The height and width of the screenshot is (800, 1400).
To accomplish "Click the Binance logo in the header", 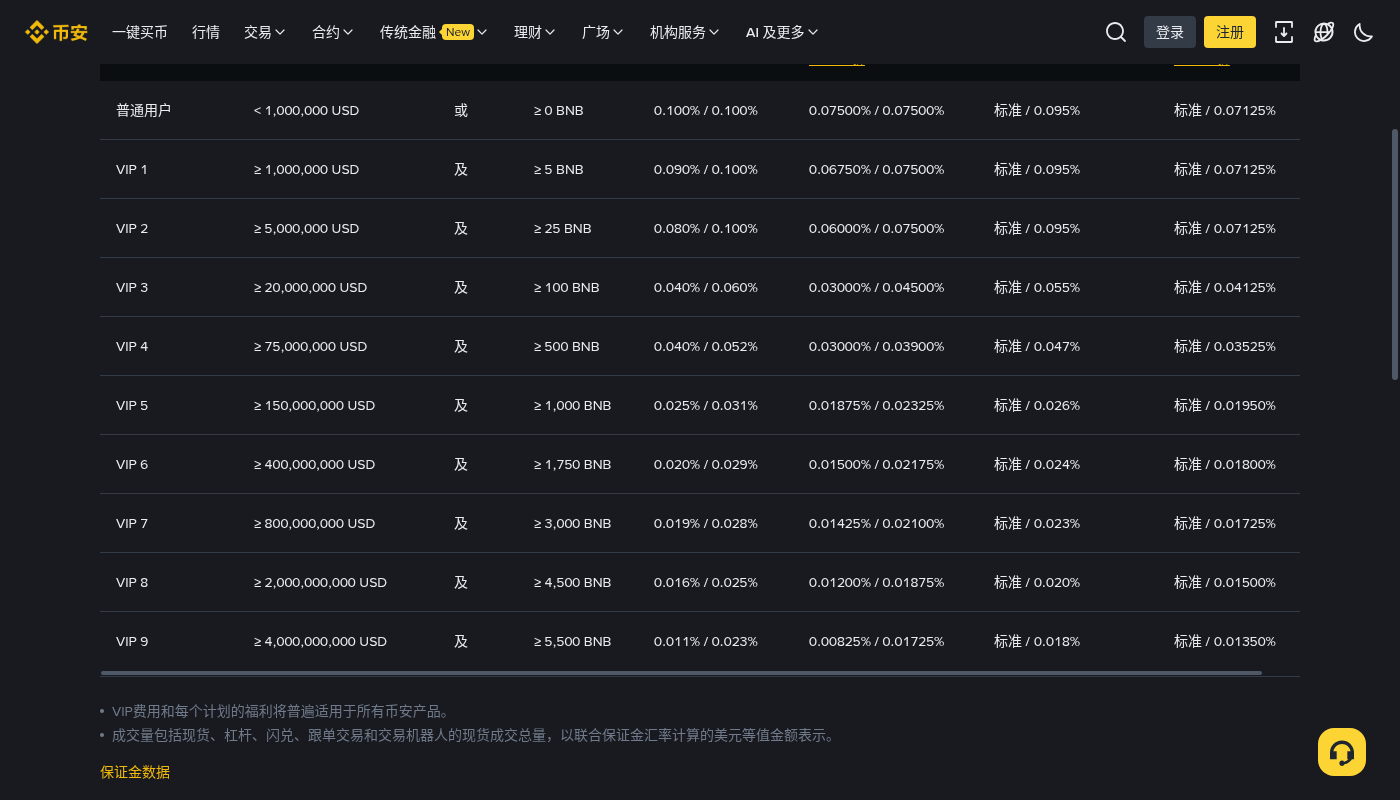I will 56,32.
